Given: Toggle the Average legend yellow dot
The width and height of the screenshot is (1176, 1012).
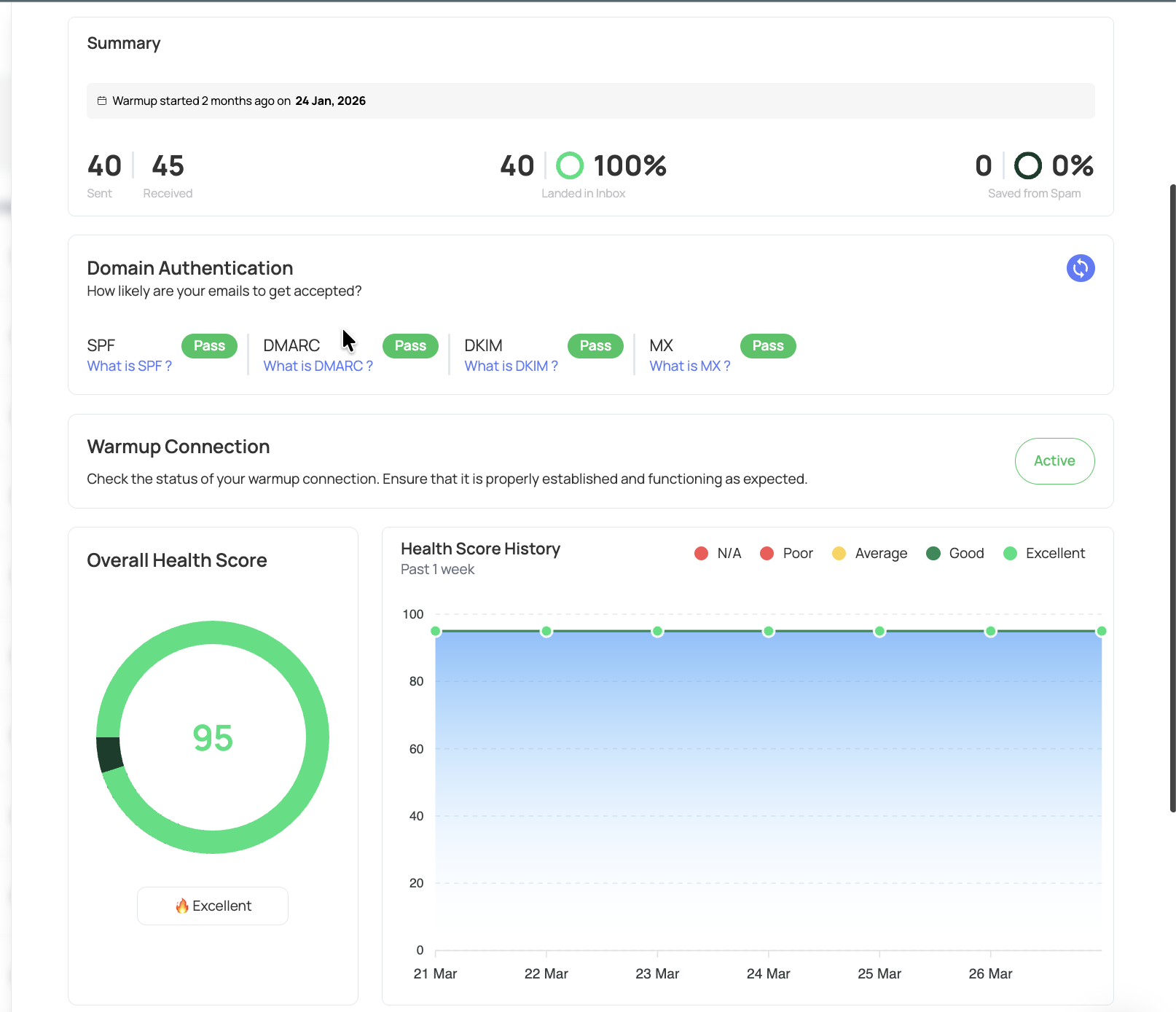Looking at the screenshot, I should click(x=839, y=554).
